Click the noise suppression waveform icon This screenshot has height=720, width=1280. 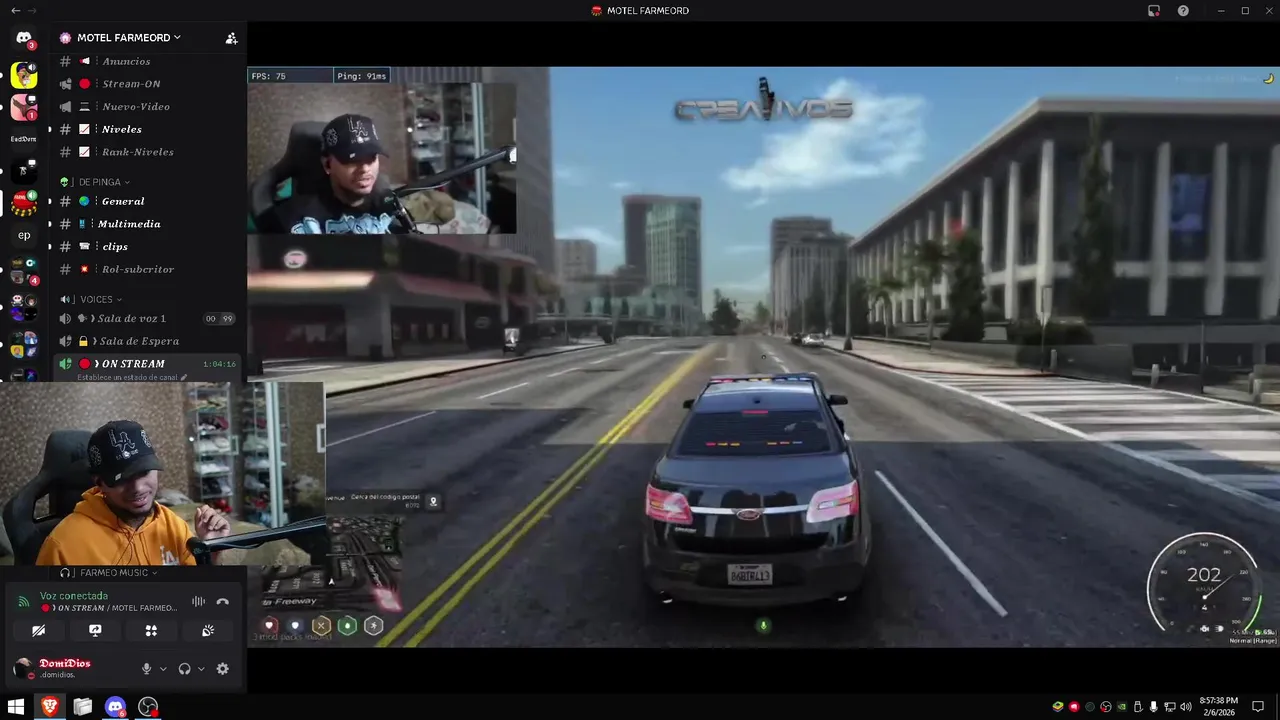[x=198, y=601]
